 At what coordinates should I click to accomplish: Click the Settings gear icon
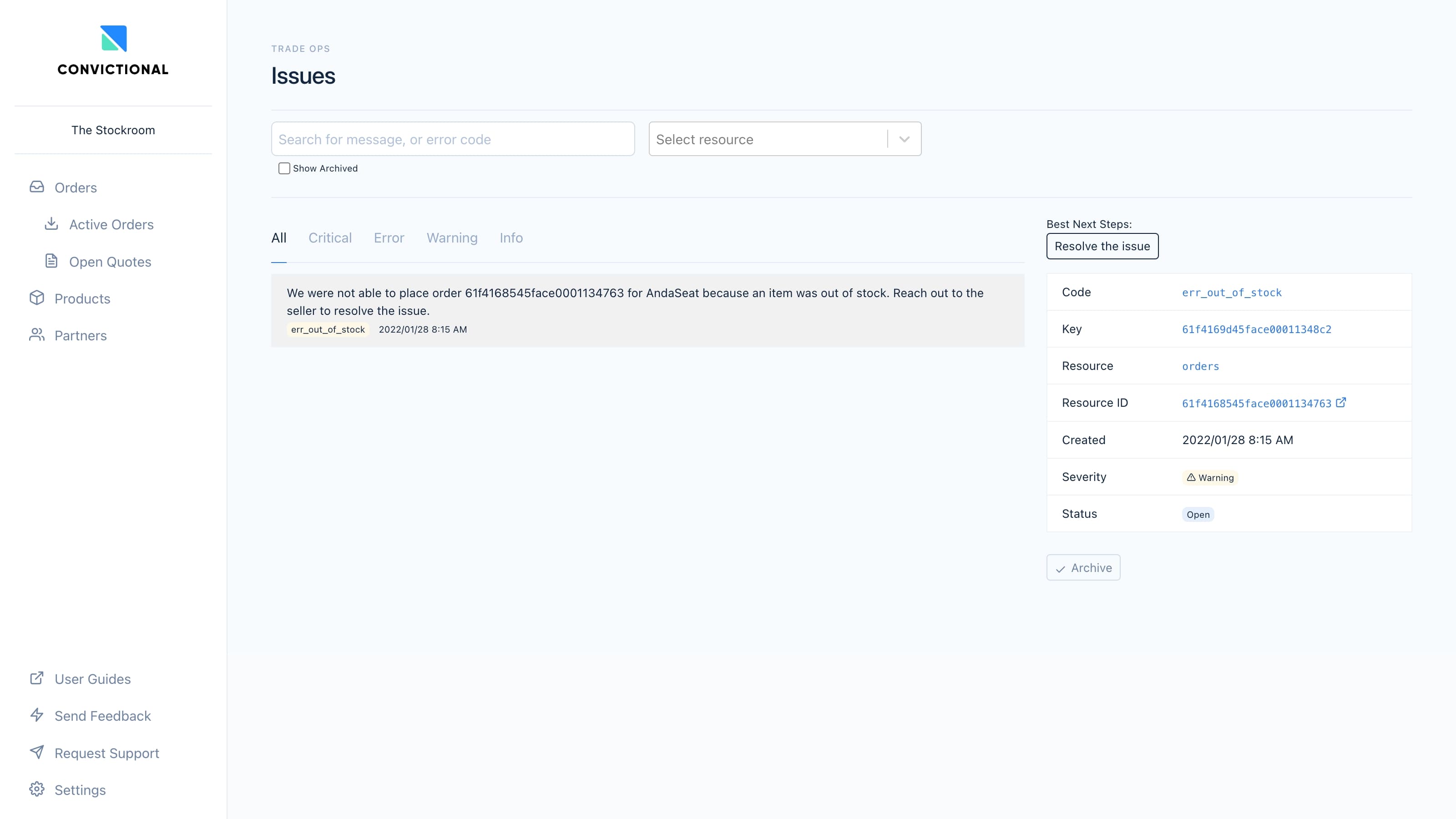37,789
